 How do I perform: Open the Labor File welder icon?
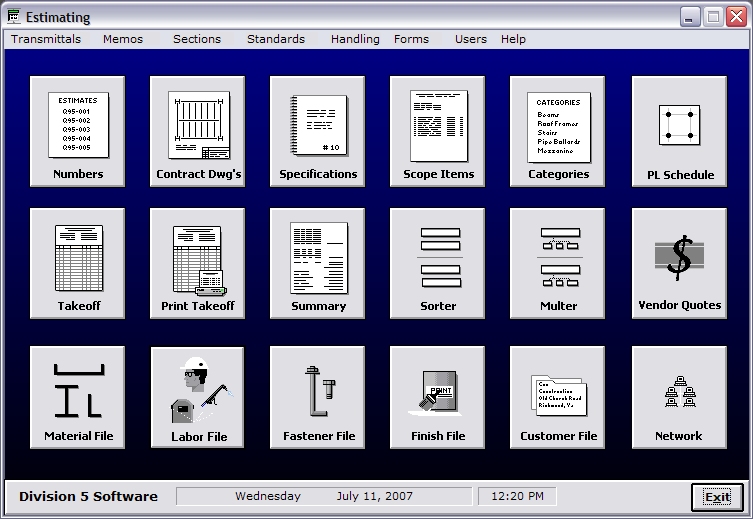pos(198,394)
